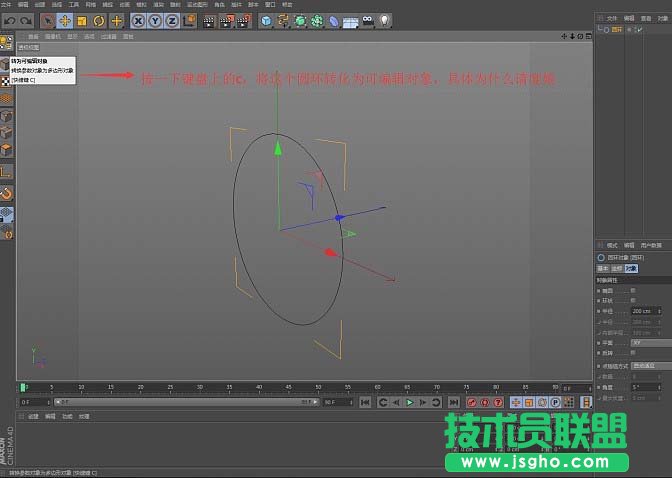Open the recent tools plus icon
The height and width of the screenshot is (478, 672).
116,21
